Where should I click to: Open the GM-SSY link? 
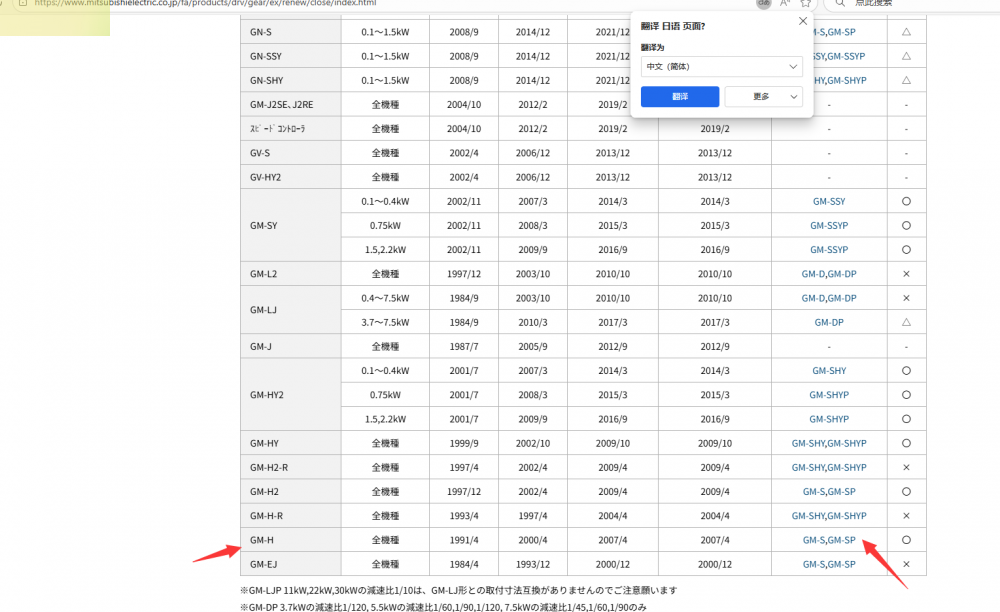click(x=828, y=202)
